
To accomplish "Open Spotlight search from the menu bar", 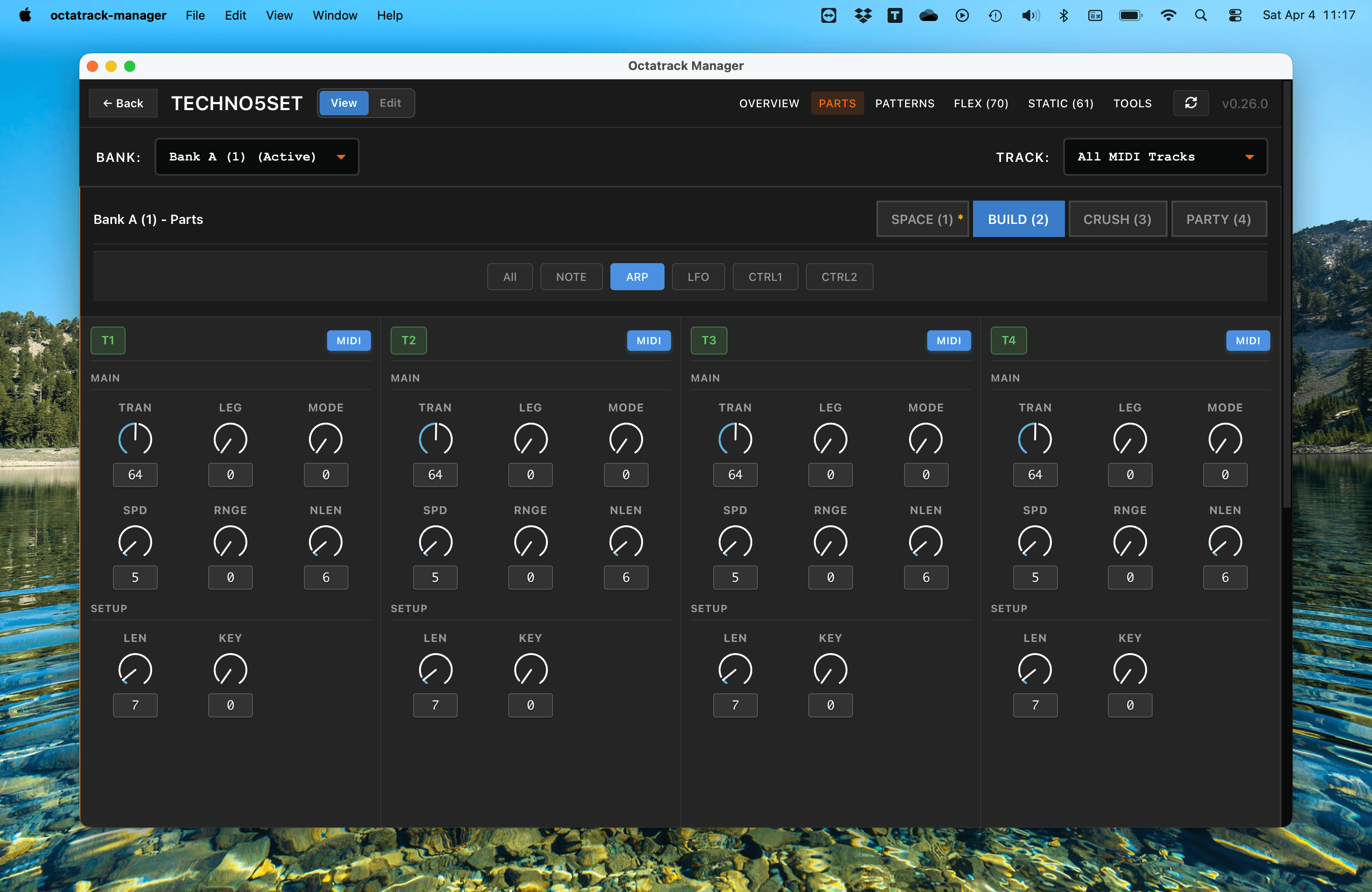I will (x=1200, y=15).
